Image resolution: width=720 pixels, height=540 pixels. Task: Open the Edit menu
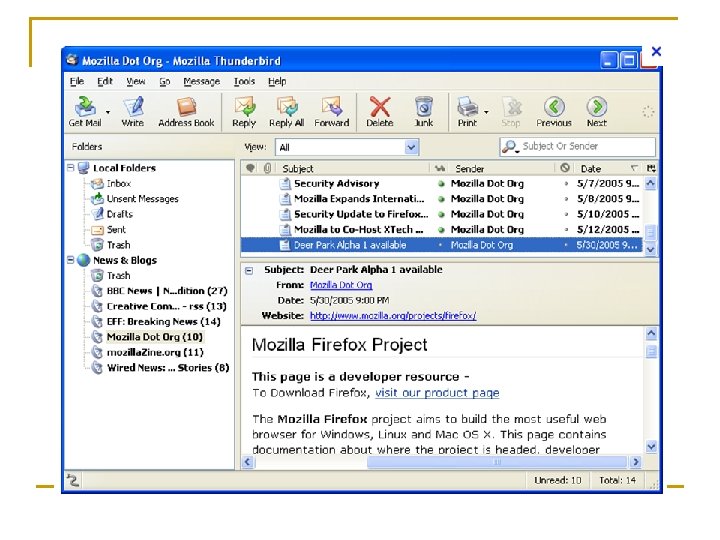pyautogui.click(x=105, y=81)
